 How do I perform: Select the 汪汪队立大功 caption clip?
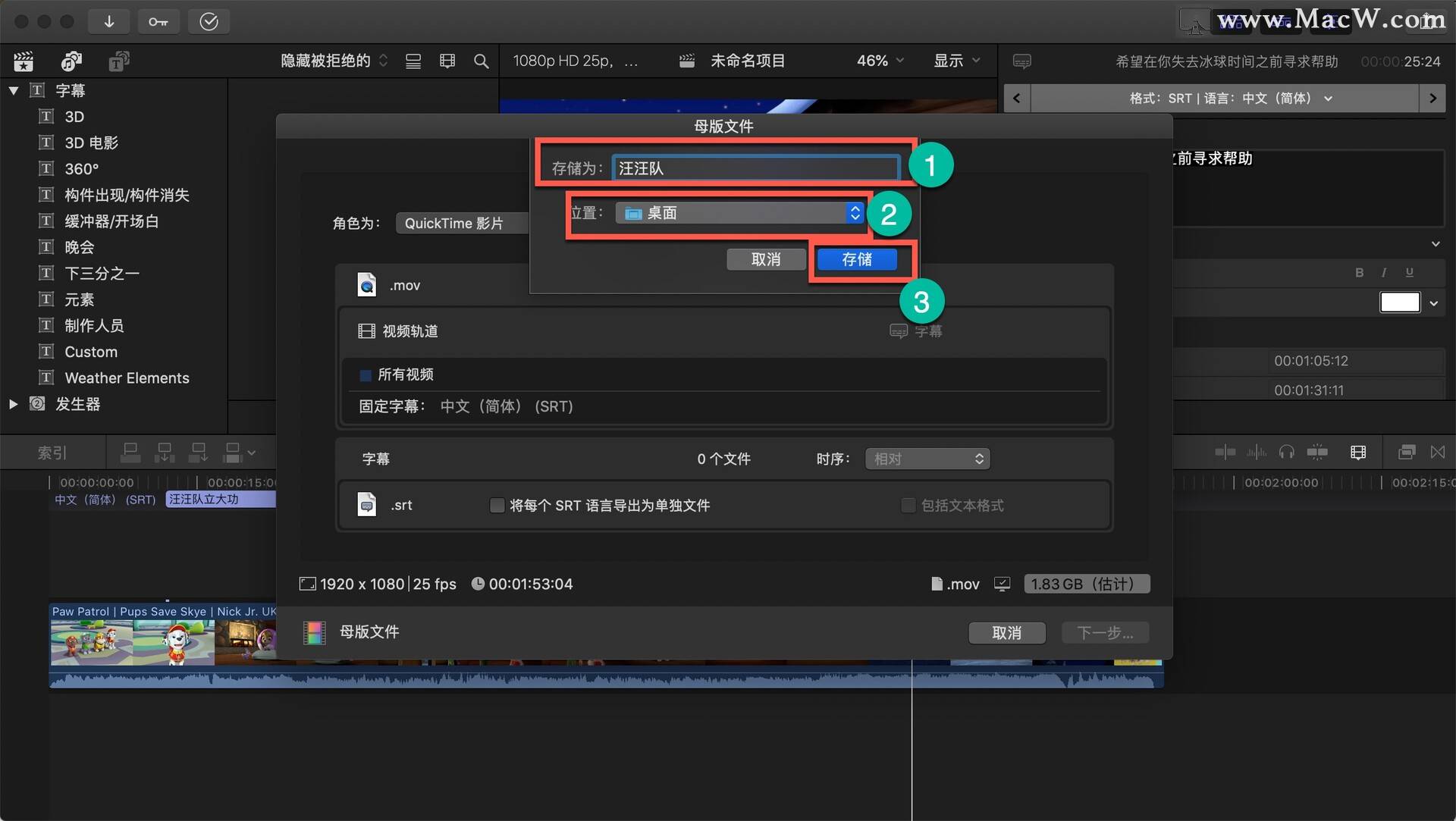tap(221, 499)
